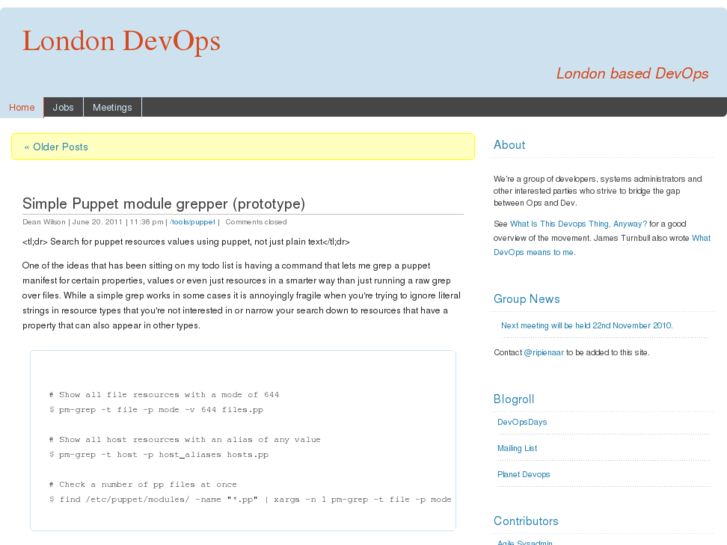
Task: Open the Mailing List blogroll link
Action: click(517, 448)
